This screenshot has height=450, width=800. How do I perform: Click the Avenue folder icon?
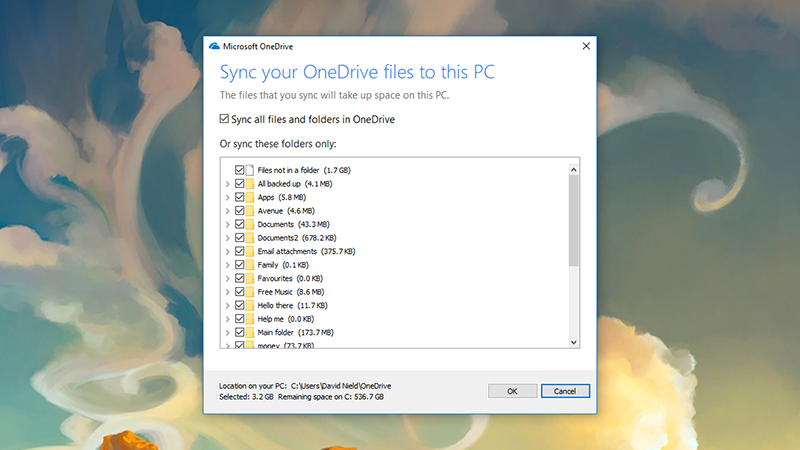pyautogui.click(x=249, y=211)
